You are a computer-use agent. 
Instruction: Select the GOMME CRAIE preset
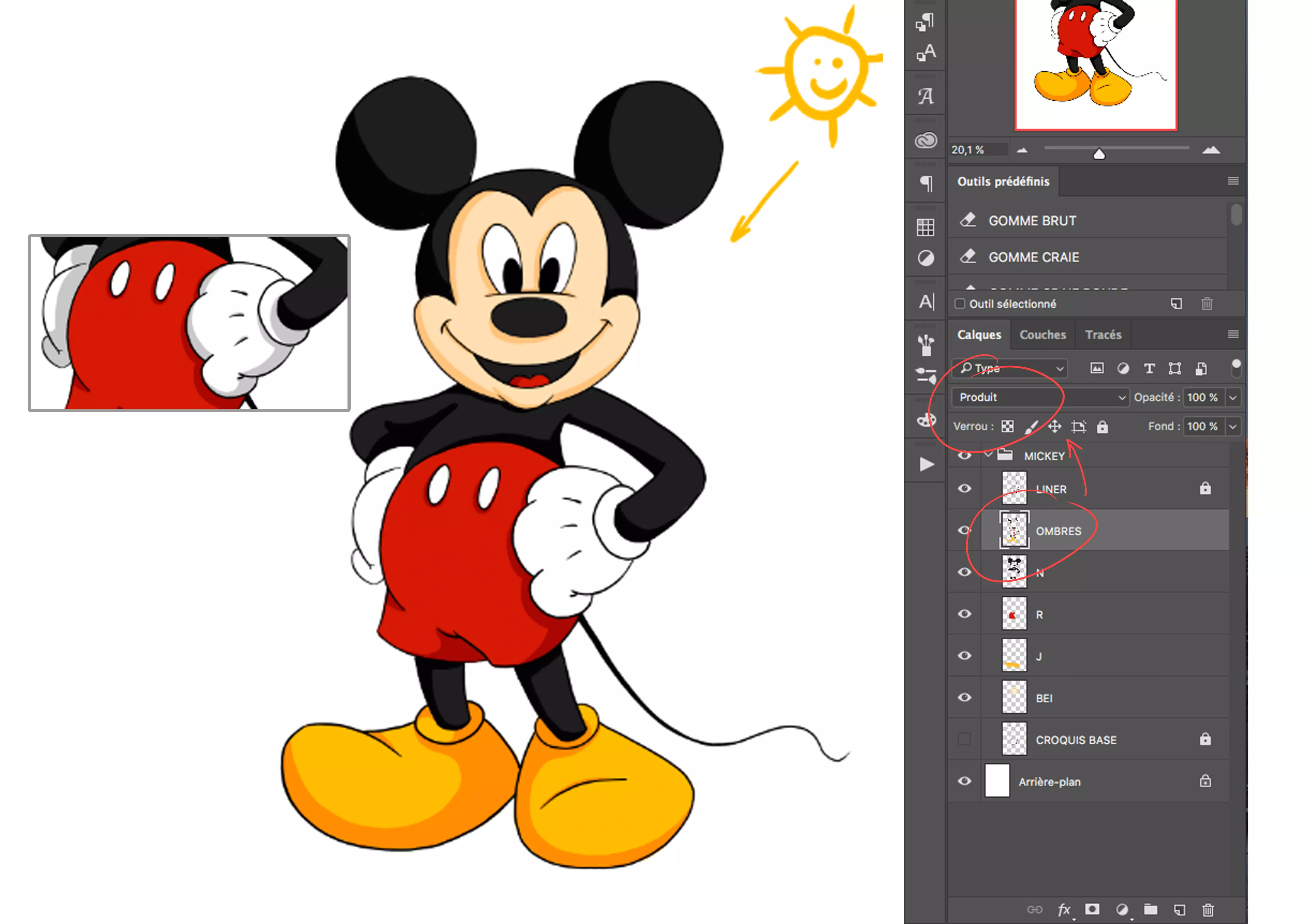coord(1034,257)
